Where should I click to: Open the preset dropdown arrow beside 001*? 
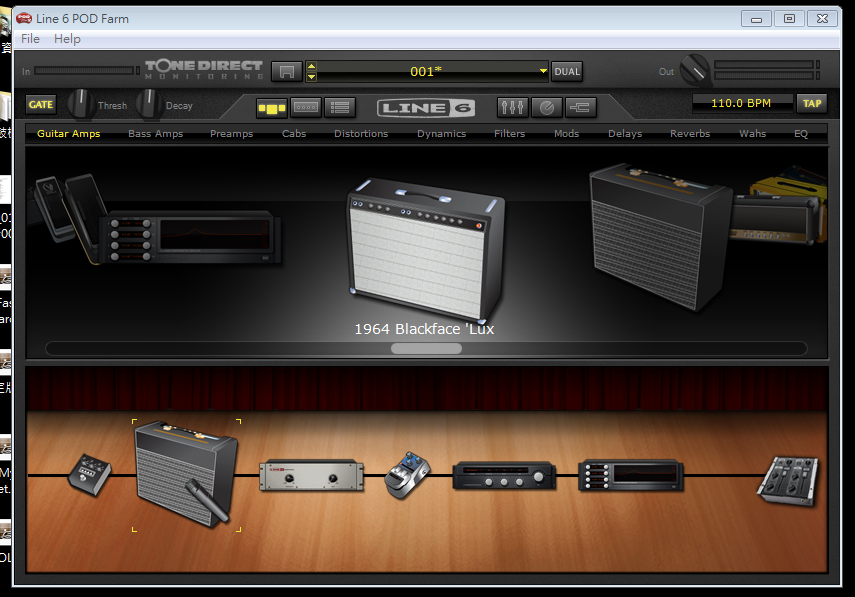(543, 71)
